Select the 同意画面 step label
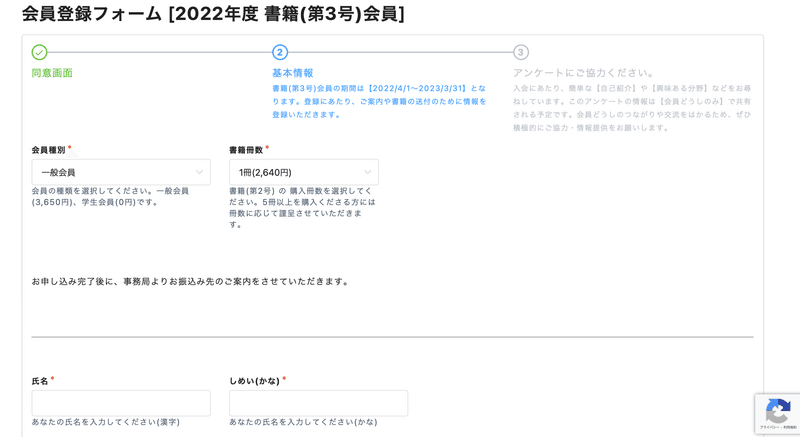The height and width of the screenshot is (437, 800). coord(52,73)
